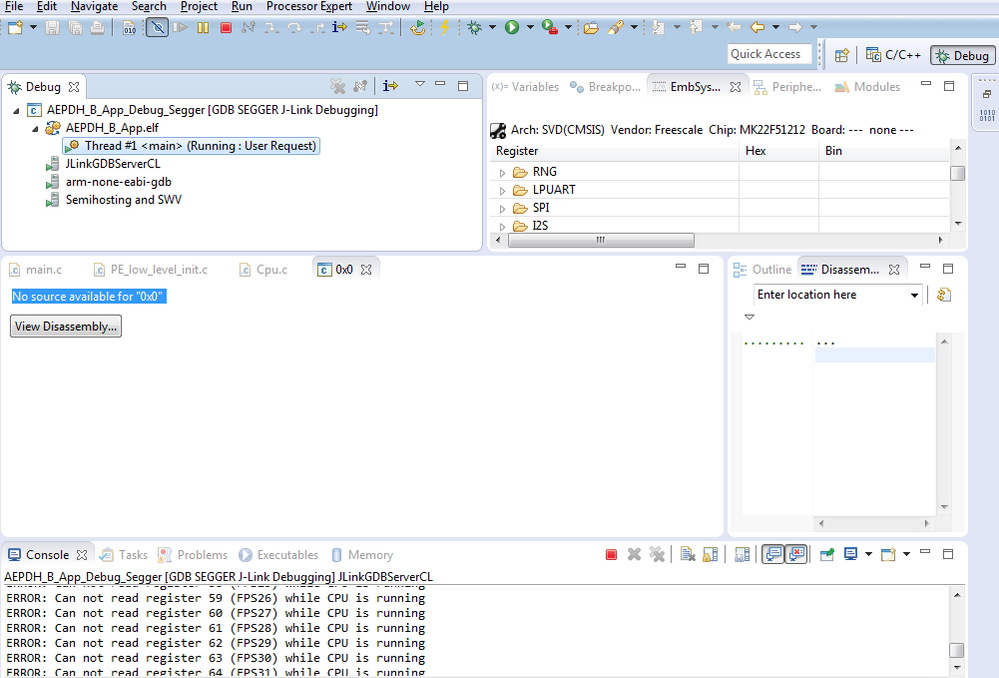Switch to the Modules tab
The width and height of the screenshot is (999, 678).
coord(868,87)
